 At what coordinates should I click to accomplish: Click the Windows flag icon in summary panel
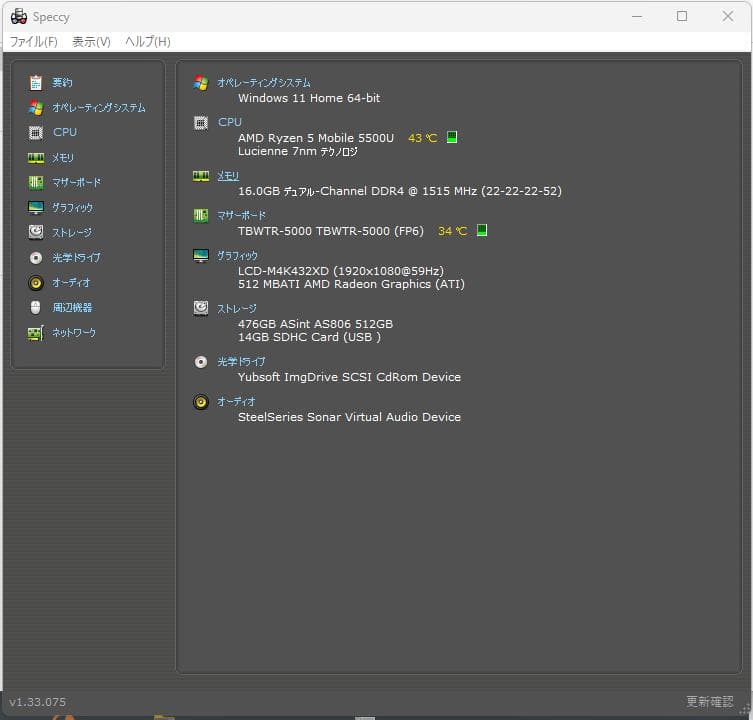pyautogui.click(x=201, y=83)
